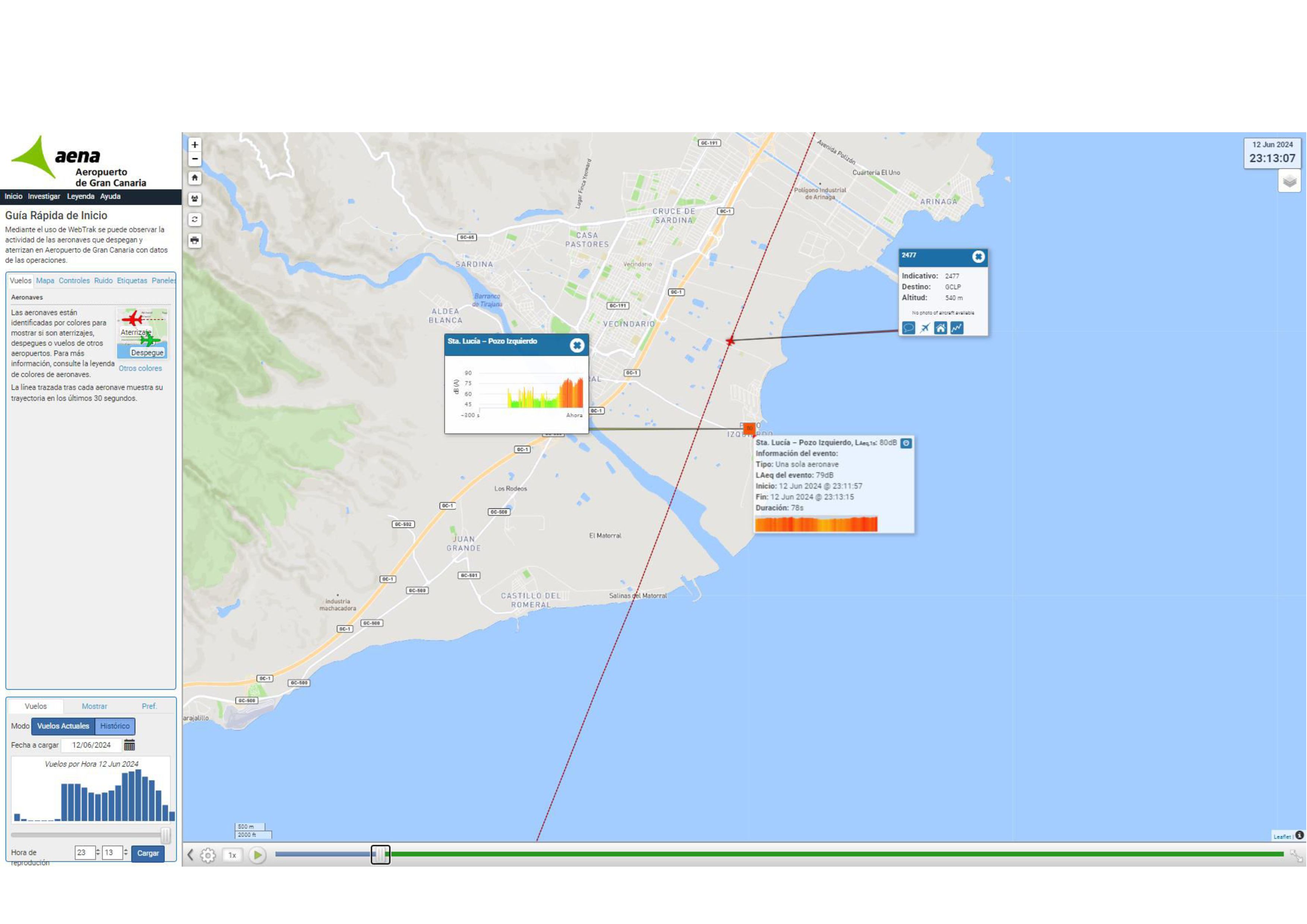Viewport: 1307px width, 924px height.
Task: Open the Ruido tab
Action: pos(103,280)
